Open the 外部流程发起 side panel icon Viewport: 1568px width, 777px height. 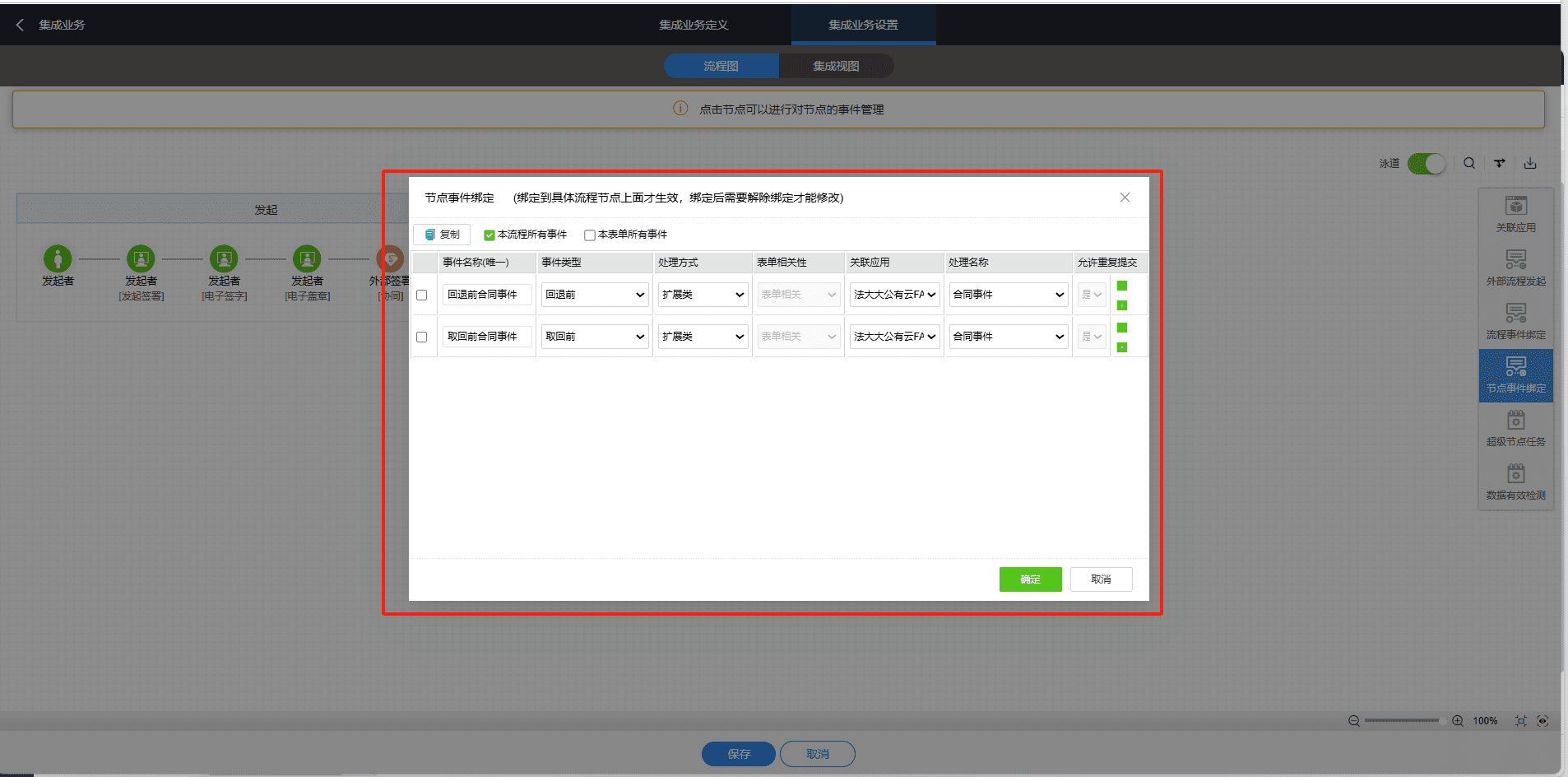click(x=1515, y=268)
